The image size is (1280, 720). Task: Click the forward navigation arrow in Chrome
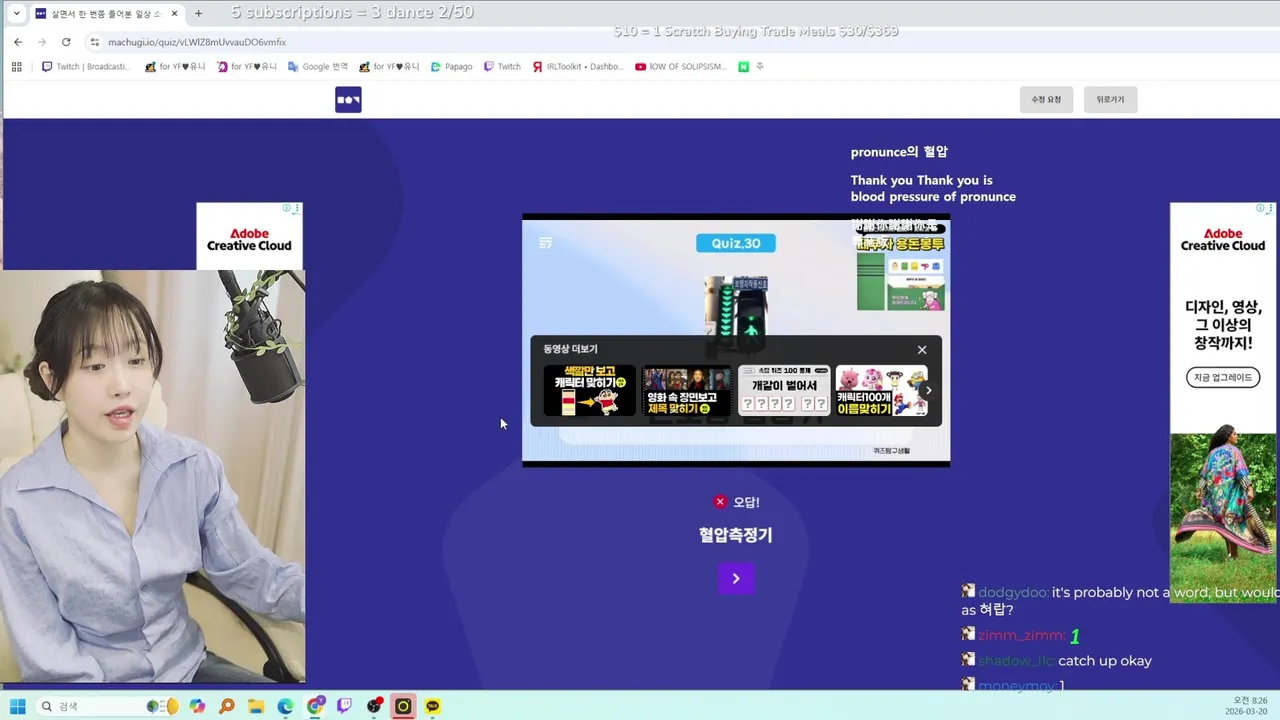coord(42,42)
